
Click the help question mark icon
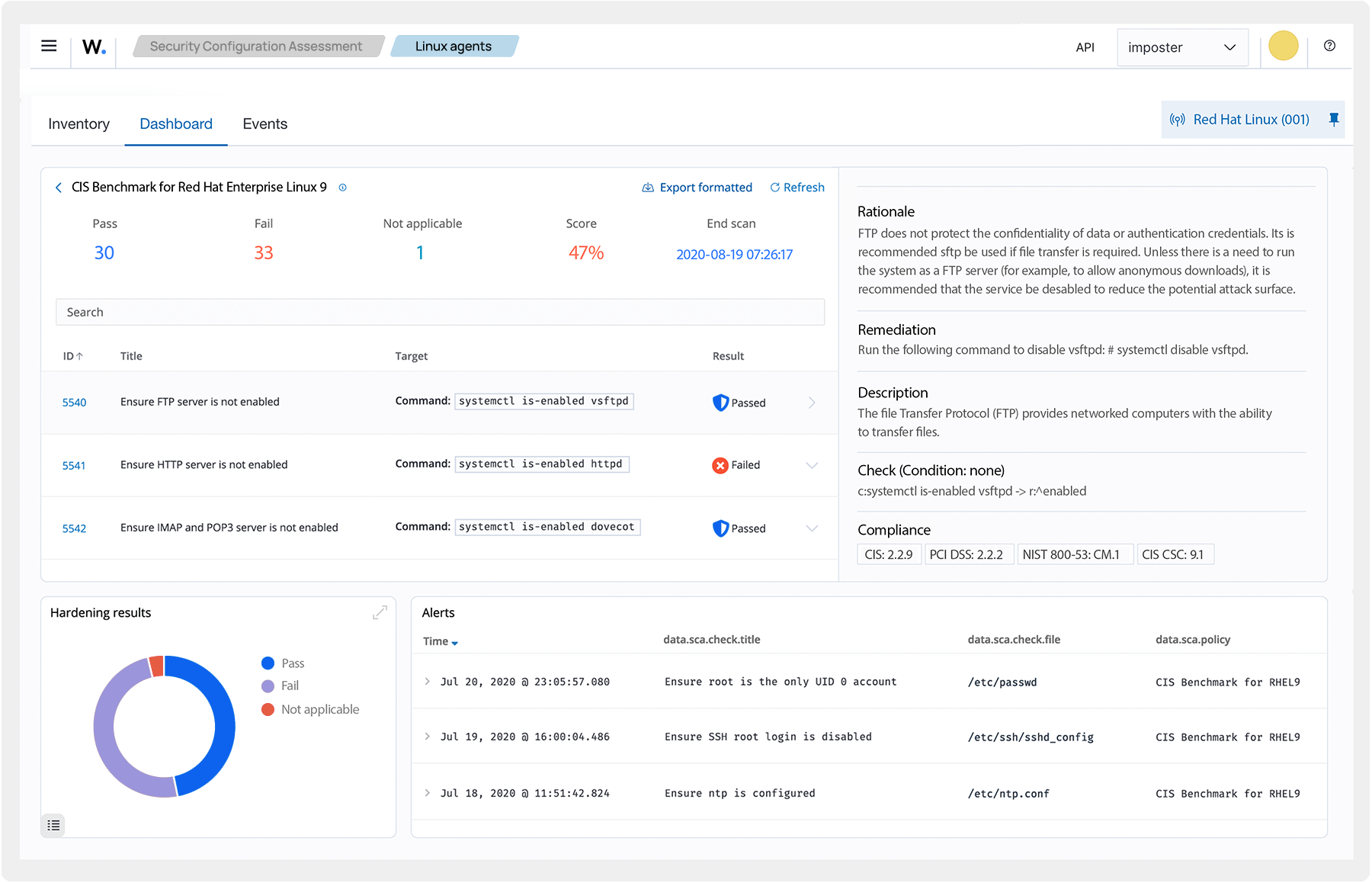coord(1329,47)
